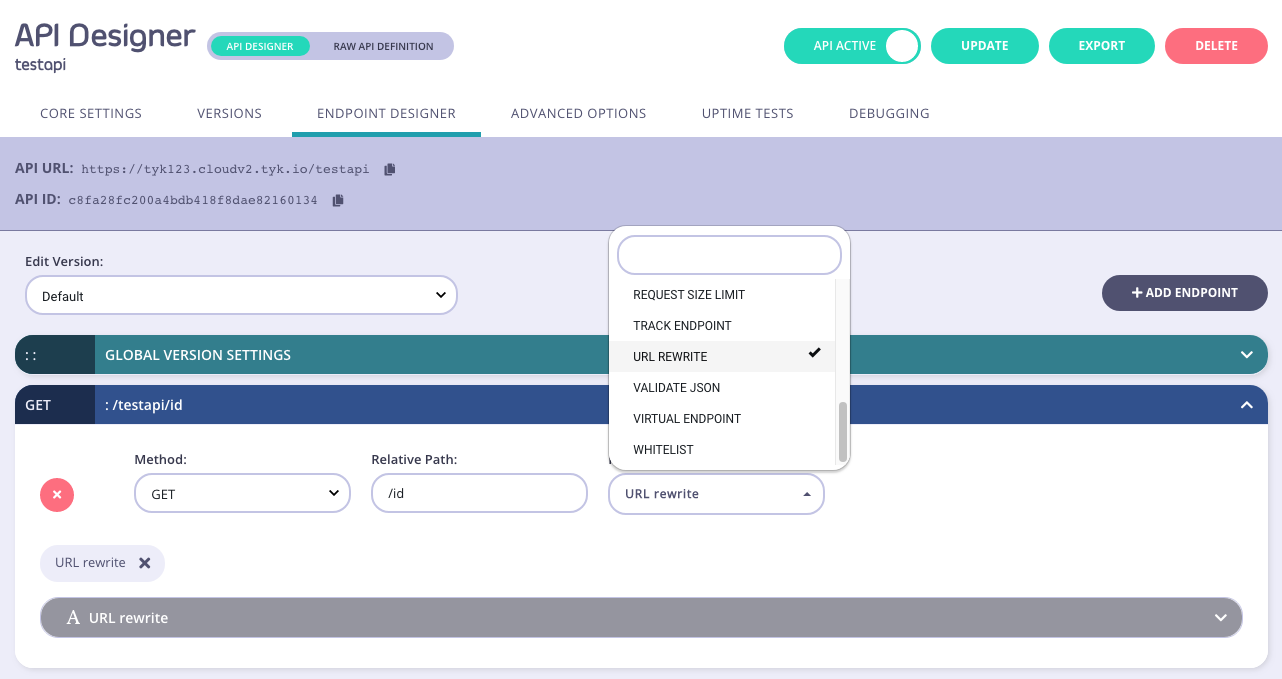Select RAW API DEFINITION view
This screenshot has width=1282, height=679.
pos(384,45)
